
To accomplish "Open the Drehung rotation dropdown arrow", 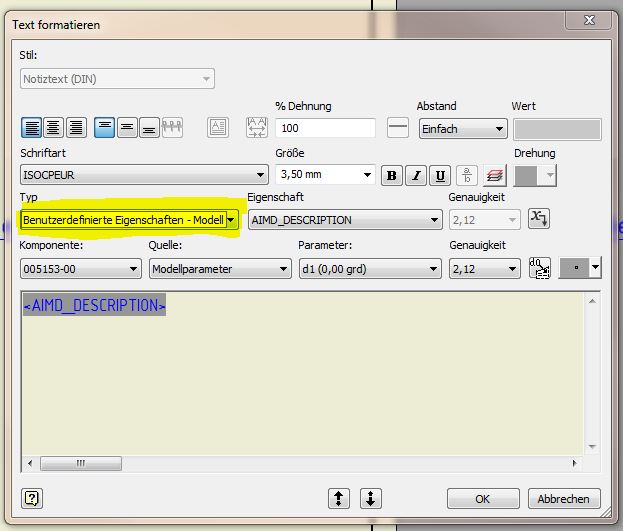I will [550, 176].
